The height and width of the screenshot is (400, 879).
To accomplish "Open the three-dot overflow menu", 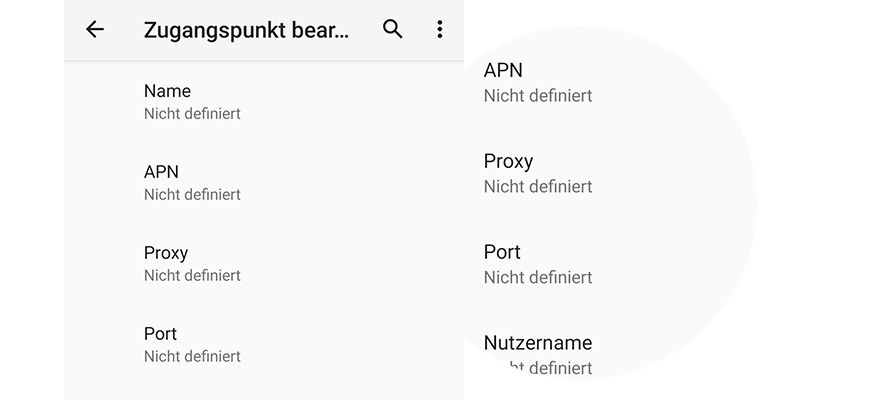I will point(439,30).
